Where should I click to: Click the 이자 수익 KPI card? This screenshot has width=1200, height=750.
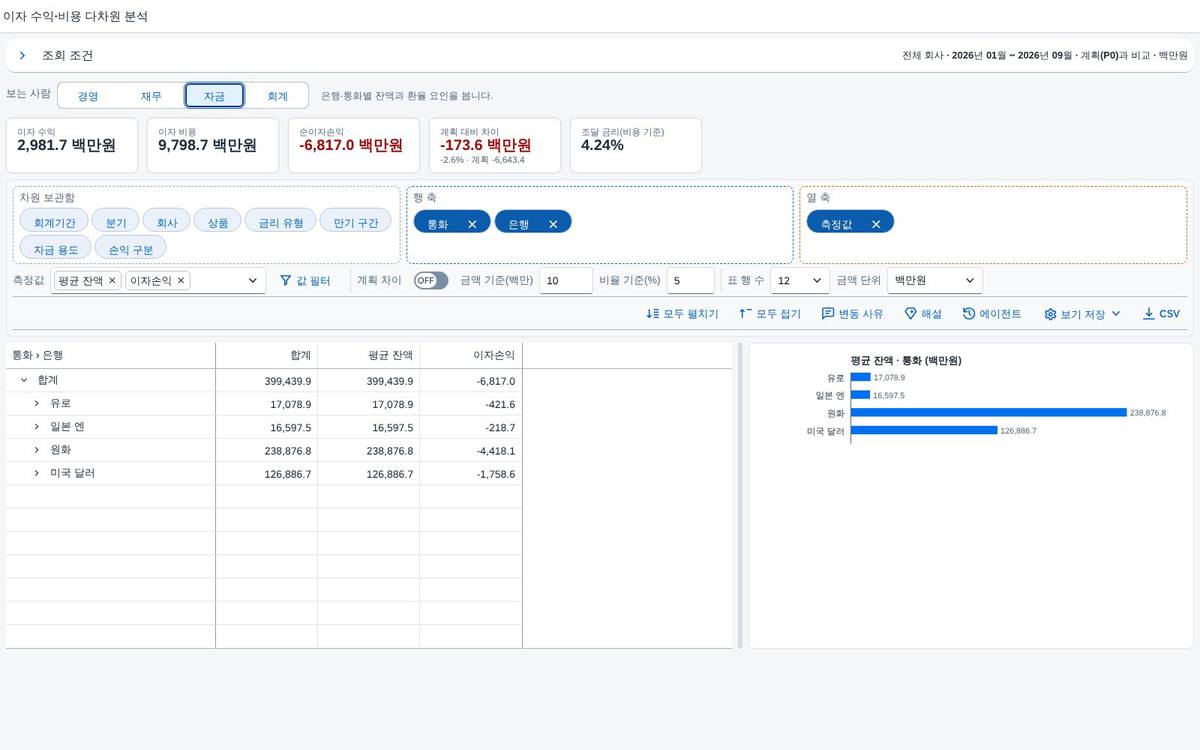(x=74, y=145)
